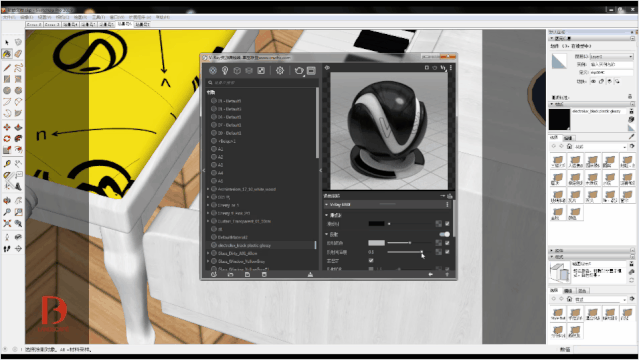Click home button in materials browser
This screenshot has height=360, width=639.
click(569, 146)
